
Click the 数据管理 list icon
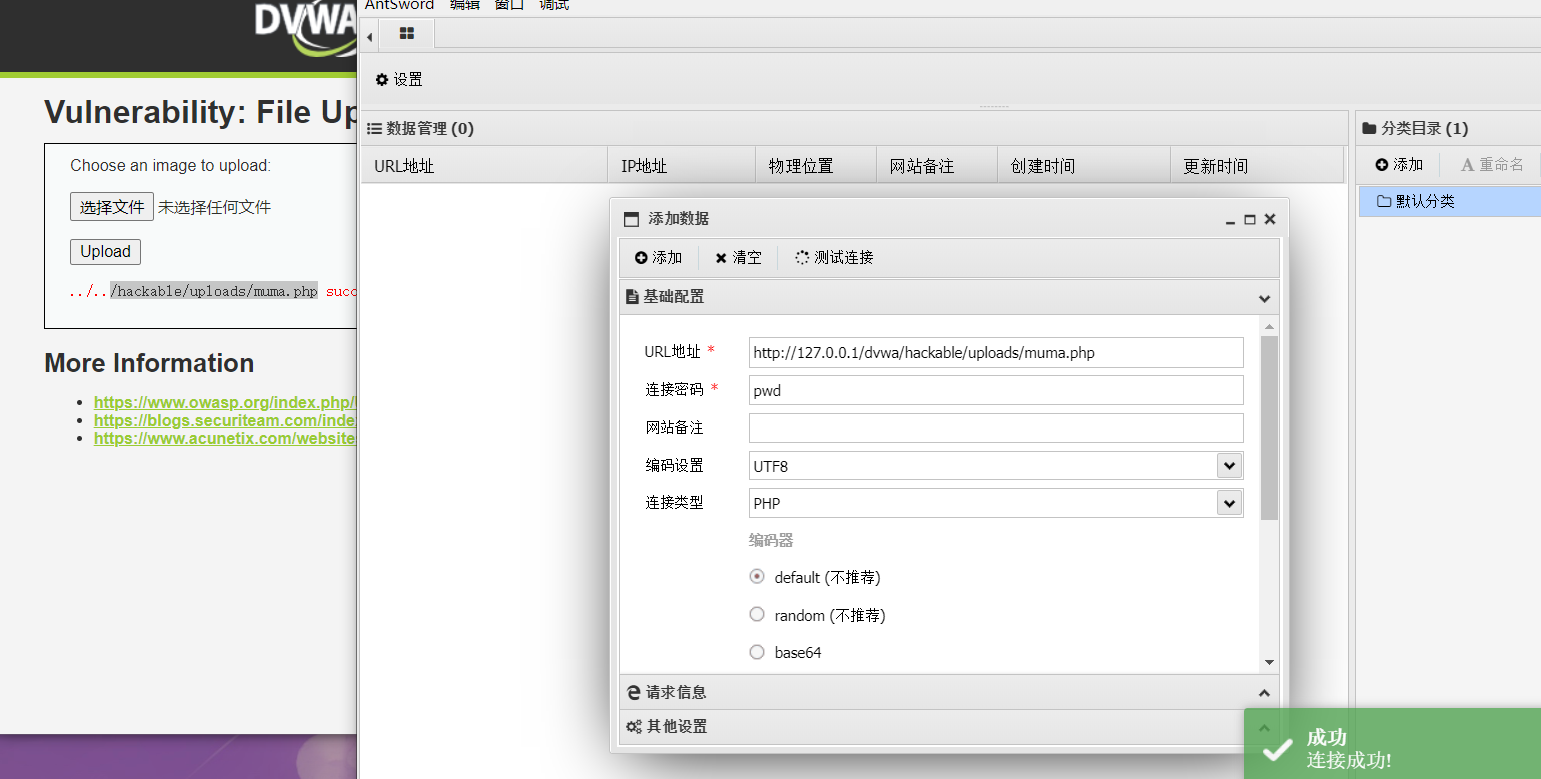coord(374,128)
